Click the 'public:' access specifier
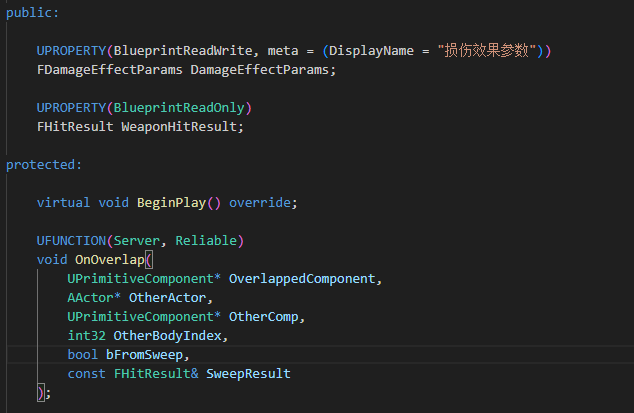The width and height of the screenshot is (634, 413). coord(32,13)
